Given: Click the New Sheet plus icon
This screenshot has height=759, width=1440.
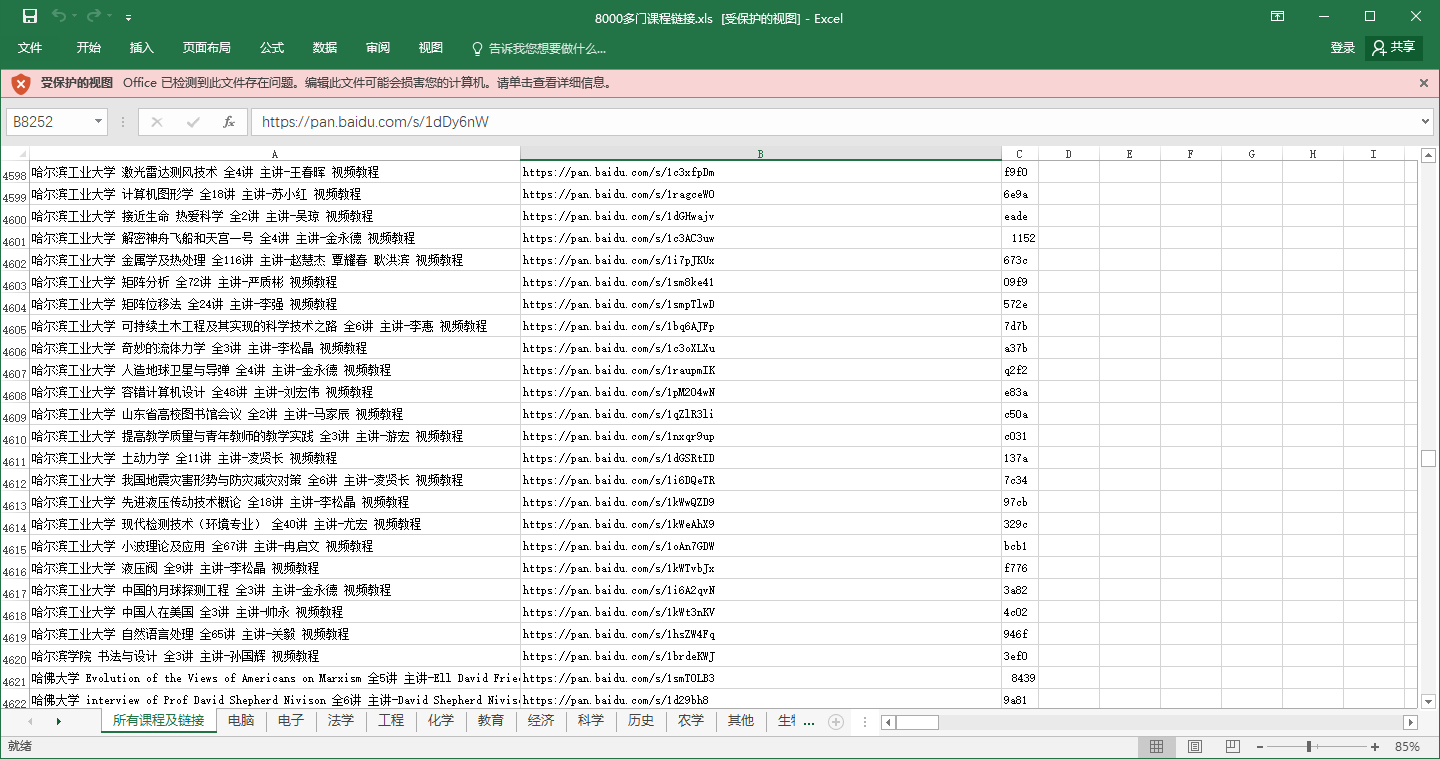Looking at the screenshot, I should (836, 722).
